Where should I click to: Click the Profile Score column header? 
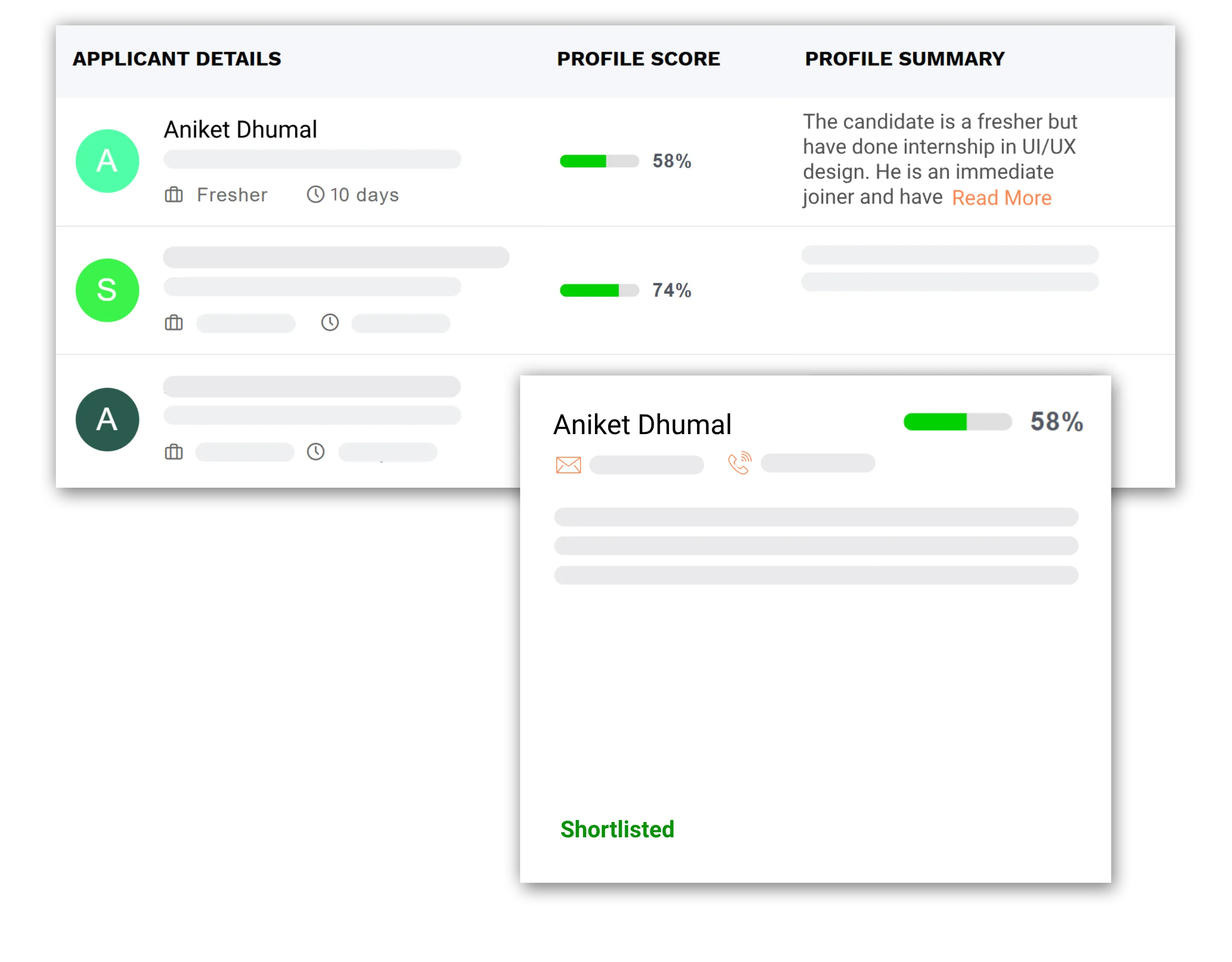pyautogui.click(x=638, y=59)
